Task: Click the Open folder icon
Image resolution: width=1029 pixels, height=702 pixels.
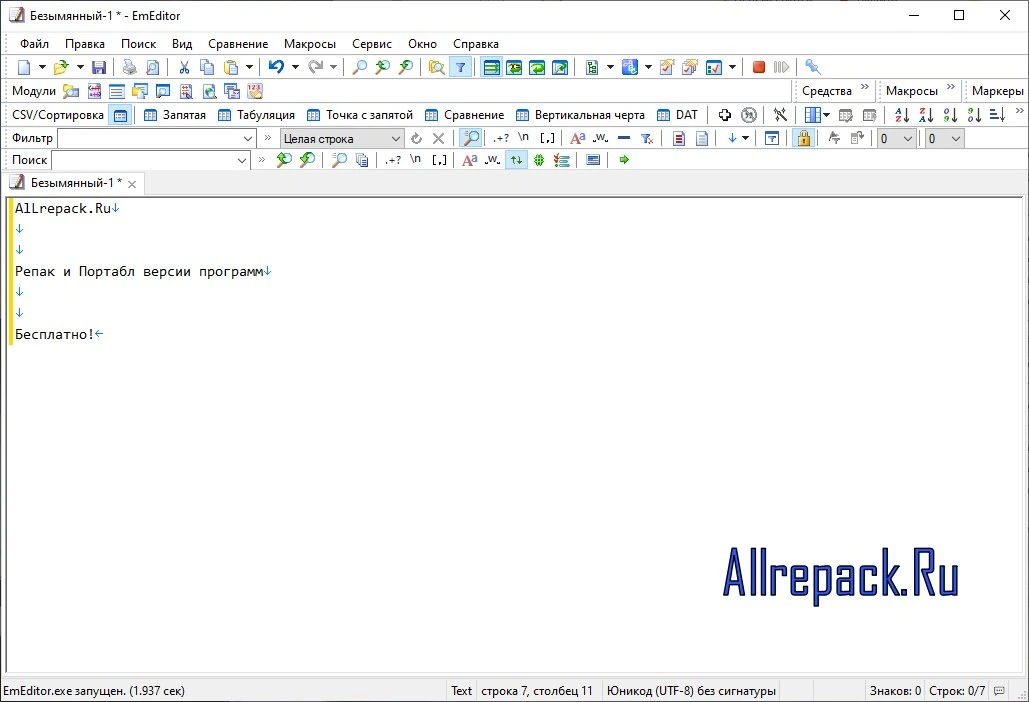Action: click(61, 67)
